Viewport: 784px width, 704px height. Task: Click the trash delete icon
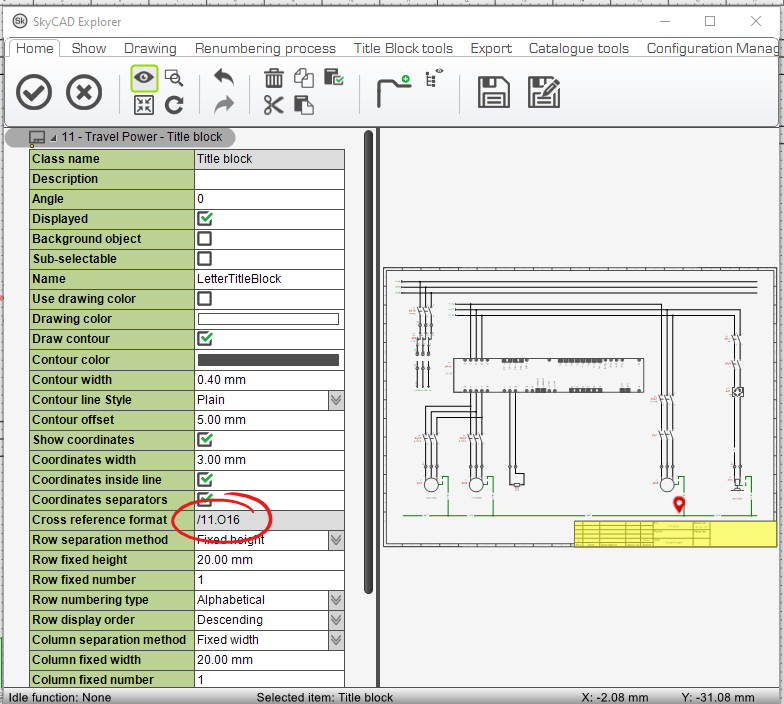(x=274, y=78)
